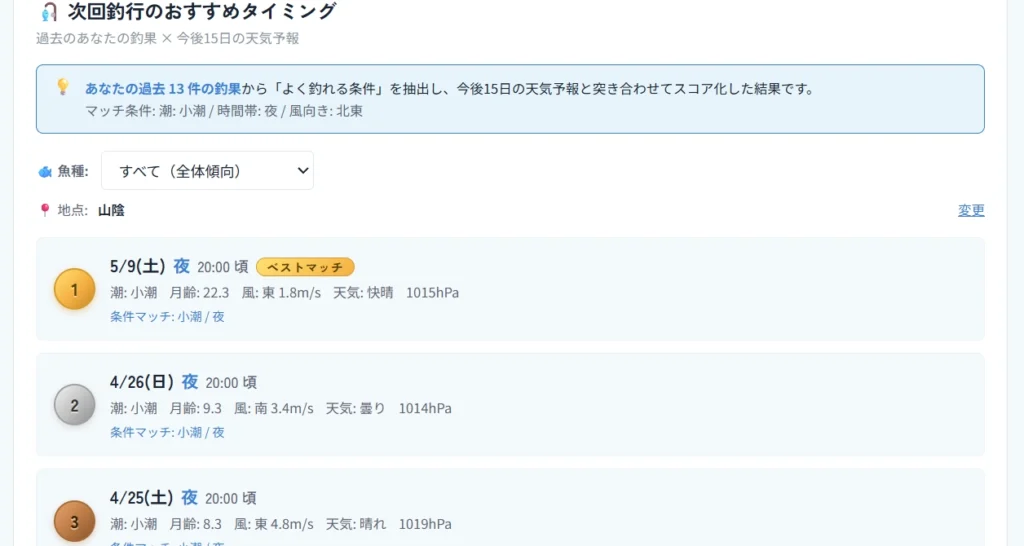Click the 変更 link to change location

click(x=971, y=210)
